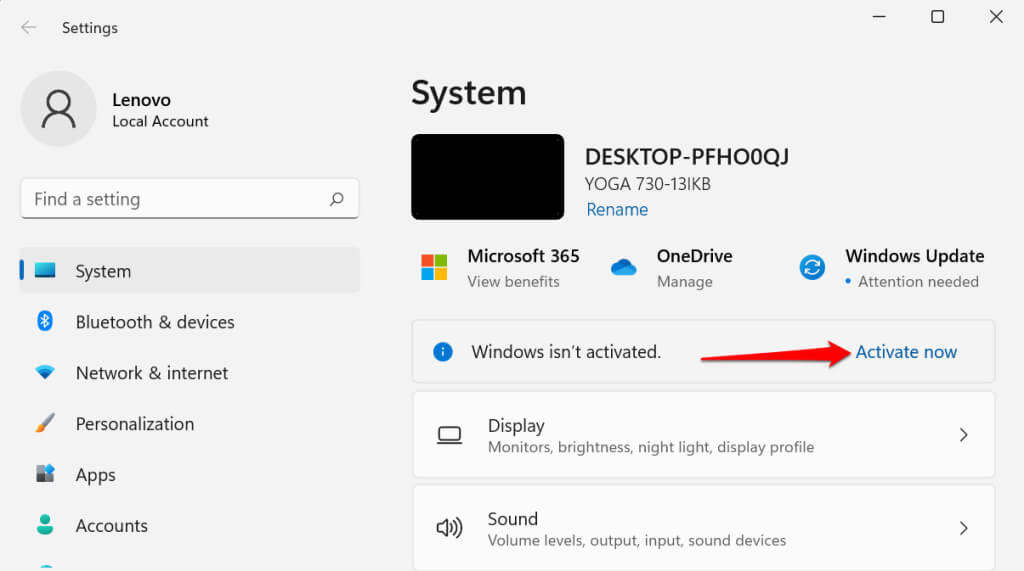The image size is (1024, 571).
Task: Click the Personalization paintbrush icon
Action: click(x=45, y=424)
